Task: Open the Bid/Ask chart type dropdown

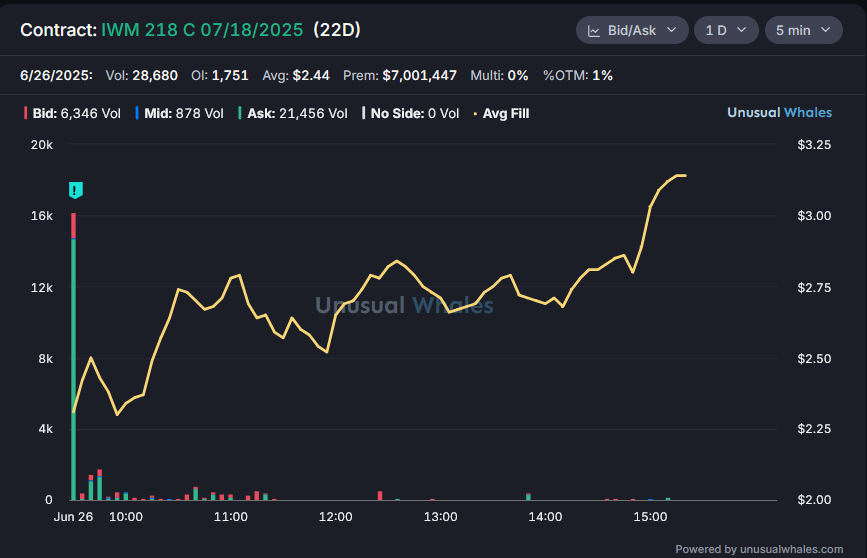Action: tap(632, 30)
